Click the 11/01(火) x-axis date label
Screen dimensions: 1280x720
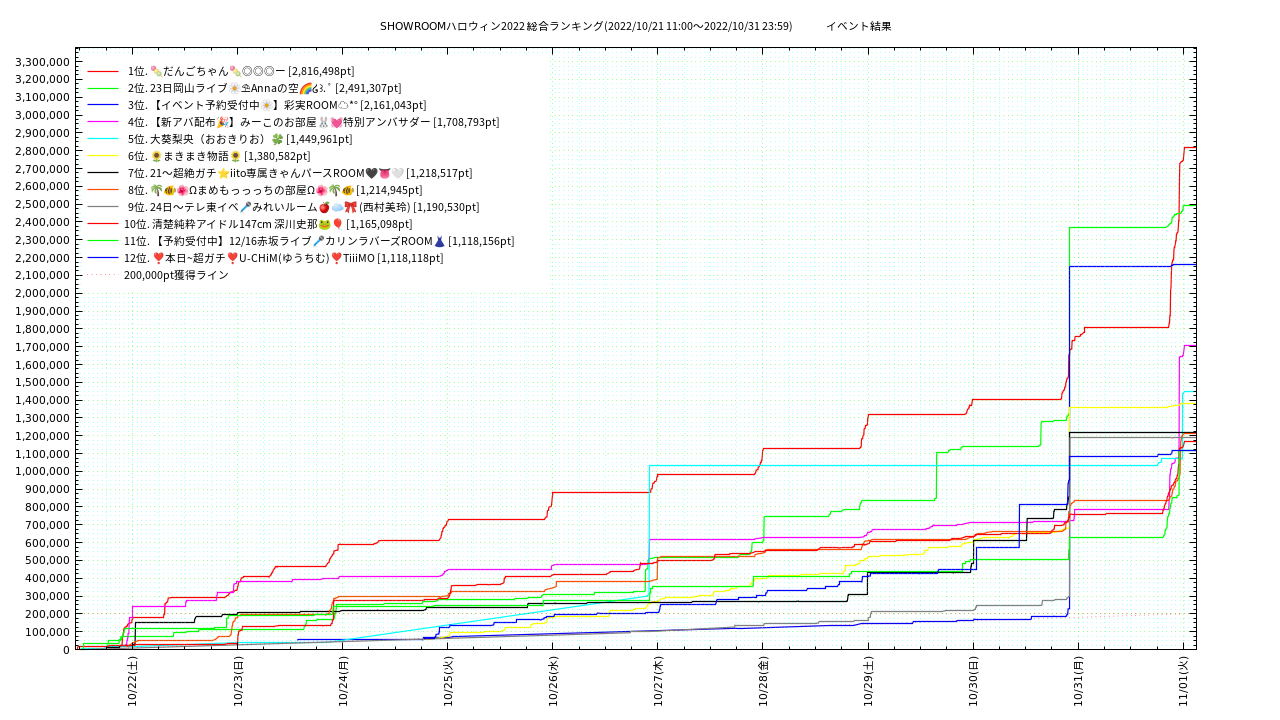(x=1183, y=681)
